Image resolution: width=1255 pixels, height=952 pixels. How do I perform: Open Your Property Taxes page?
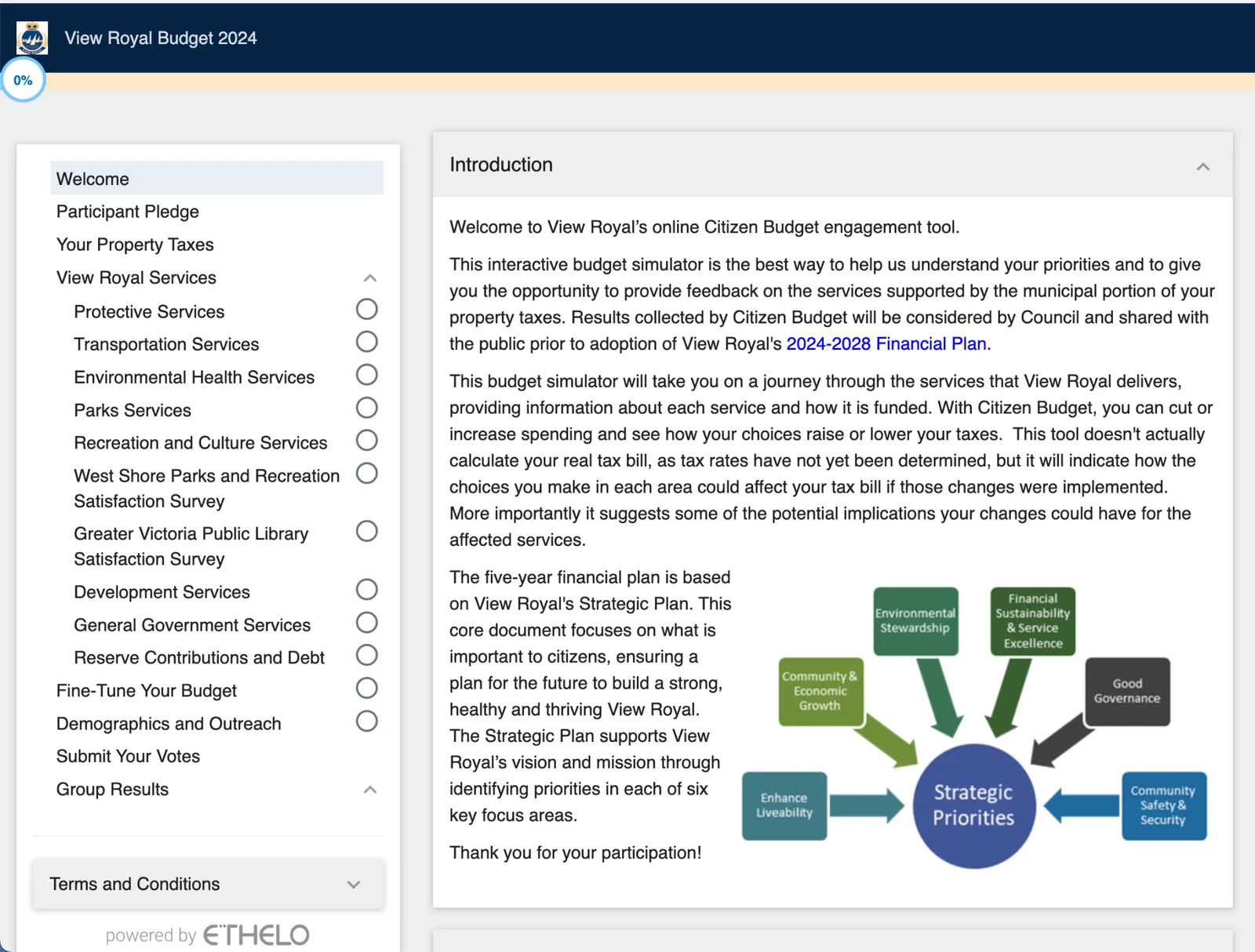click(135, 245)
